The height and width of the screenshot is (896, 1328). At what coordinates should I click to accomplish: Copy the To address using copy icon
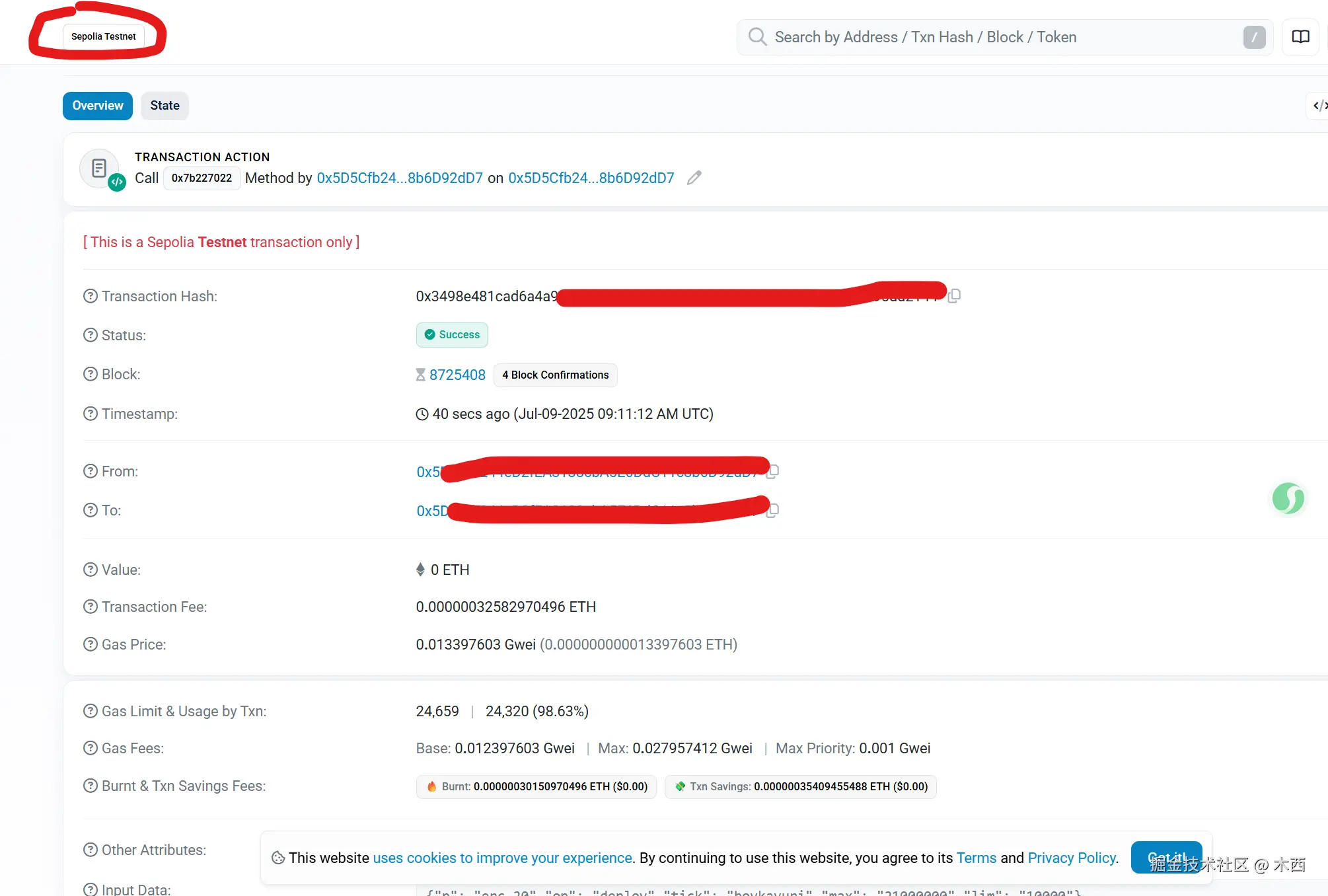point(773,510)
